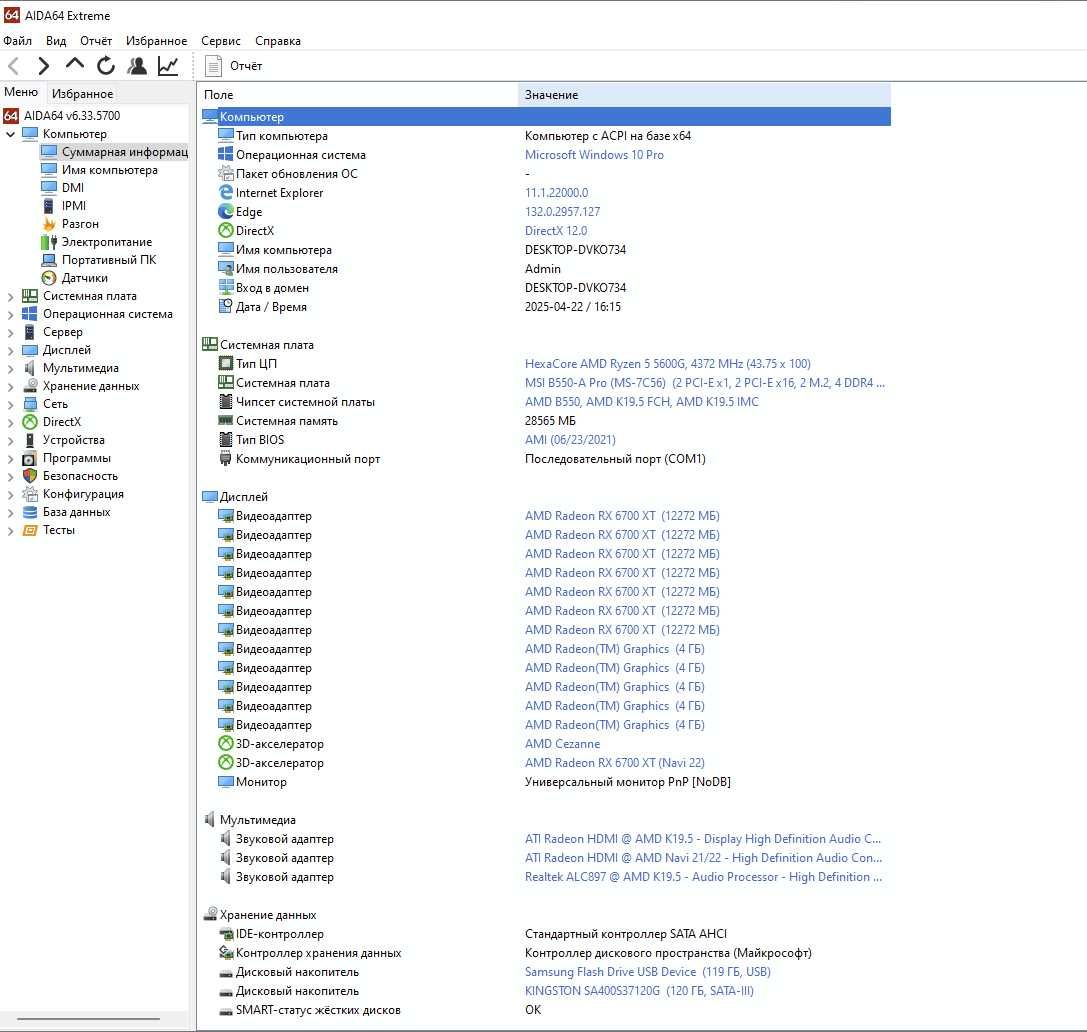Click the Тип ЦП row icon

225,363
